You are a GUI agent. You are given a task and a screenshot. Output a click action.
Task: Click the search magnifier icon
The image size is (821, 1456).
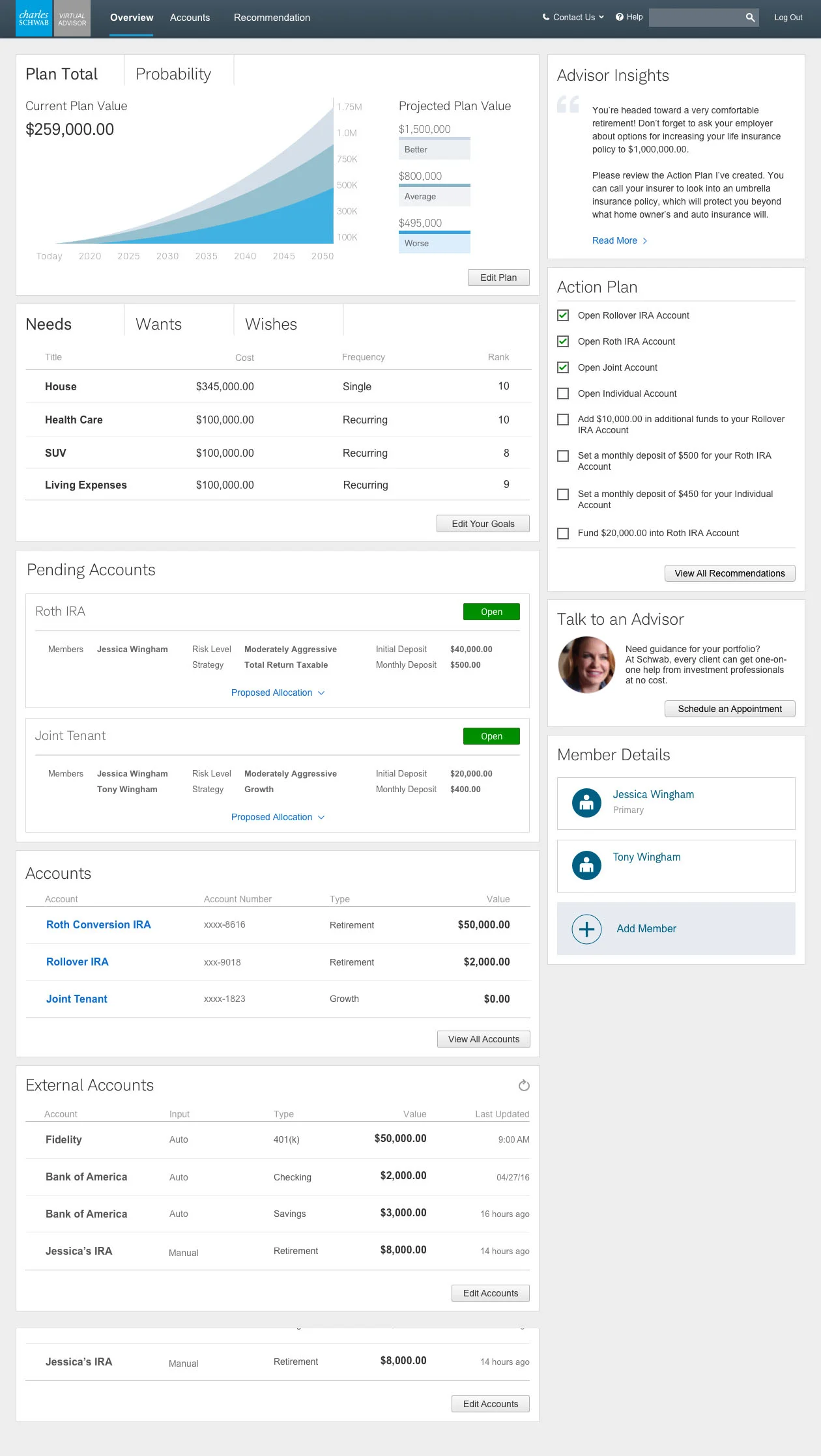tap(750, 18)
